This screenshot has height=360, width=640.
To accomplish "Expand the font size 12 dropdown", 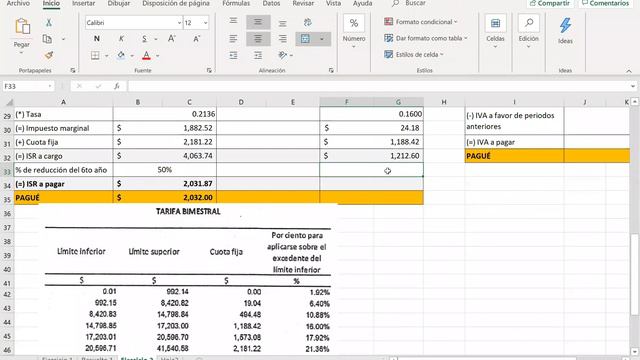I will 205,23.
